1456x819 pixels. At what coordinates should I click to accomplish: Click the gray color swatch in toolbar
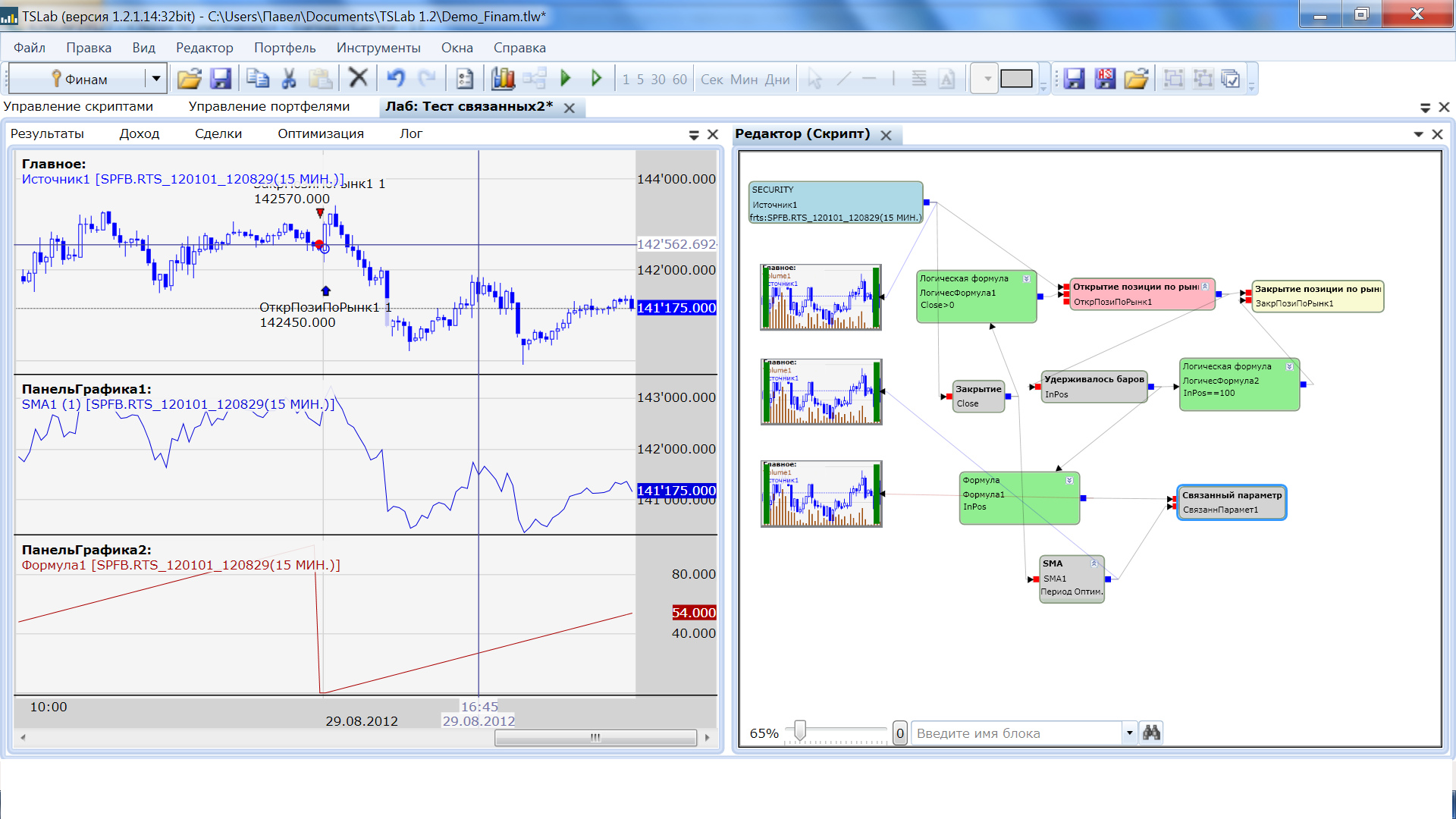tap(1015, 79)
